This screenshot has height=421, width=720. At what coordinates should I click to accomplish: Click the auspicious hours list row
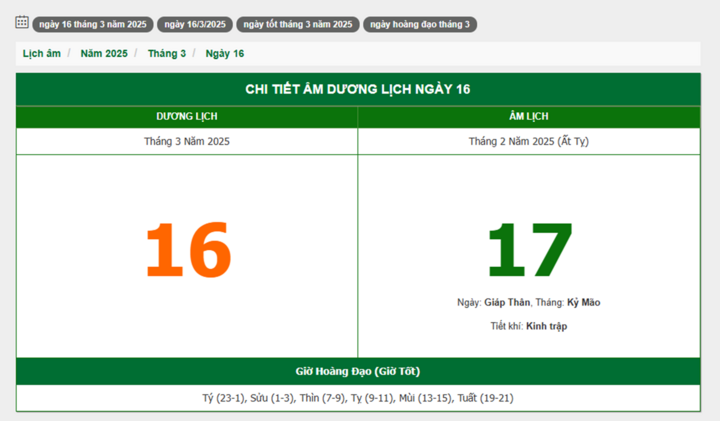click(x=357, y=398)
